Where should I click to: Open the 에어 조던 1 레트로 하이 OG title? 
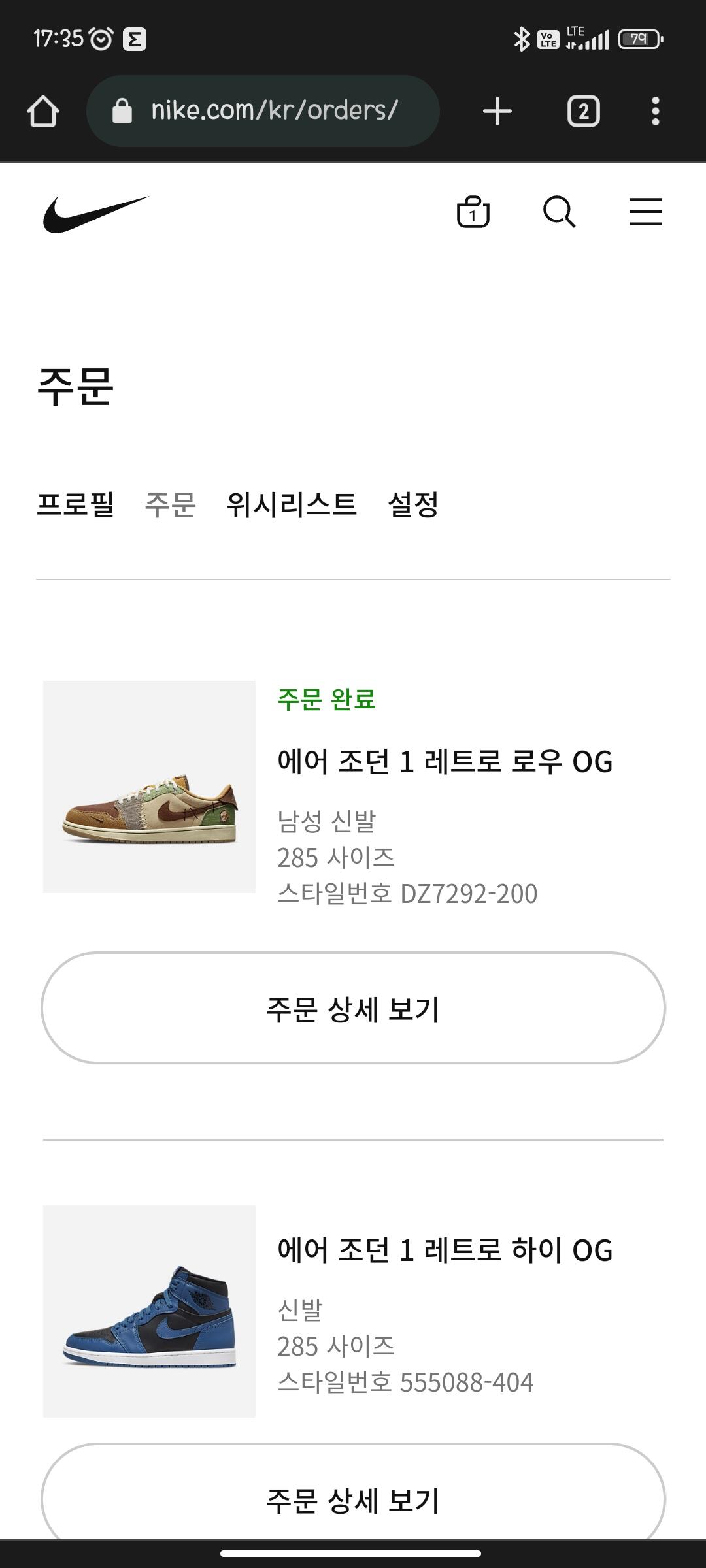pyautogui.click(x=445, y=1250)
